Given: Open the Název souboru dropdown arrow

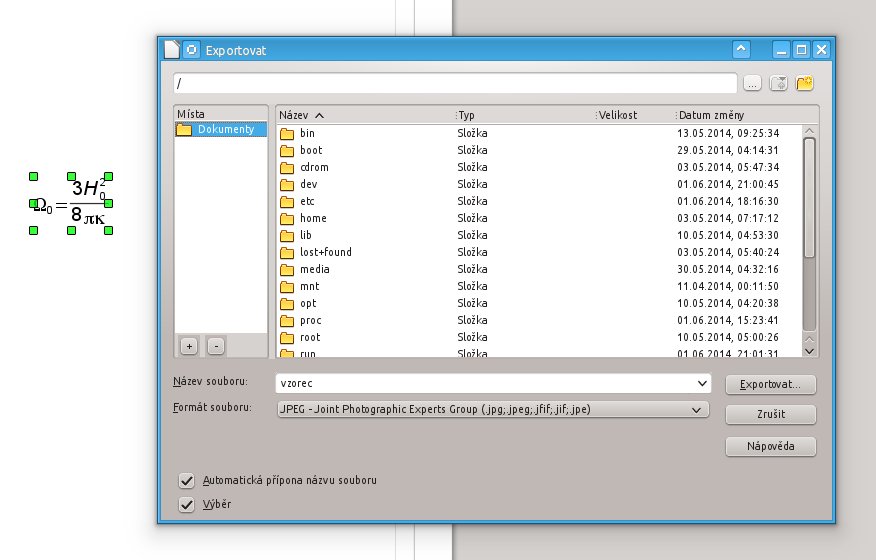Looking at the screenshot, I should (x=702, y=383).
